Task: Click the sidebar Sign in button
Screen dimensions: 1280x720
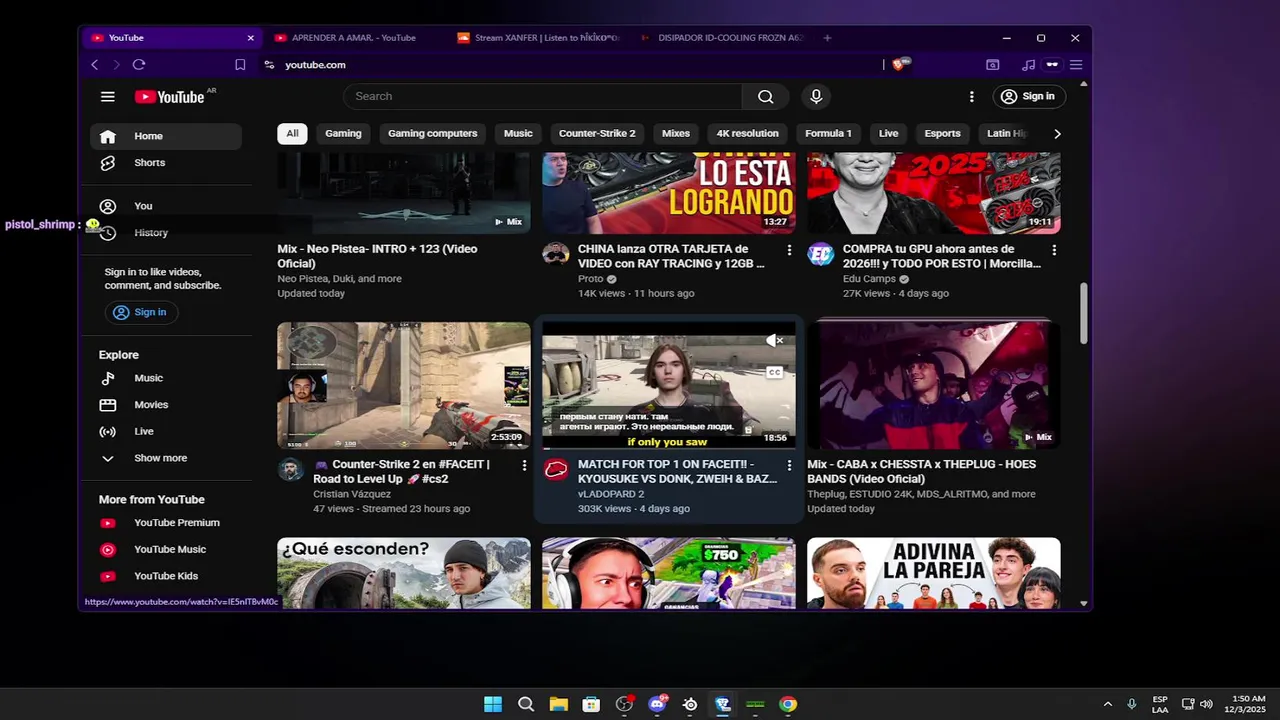Action: click(141, 312)
